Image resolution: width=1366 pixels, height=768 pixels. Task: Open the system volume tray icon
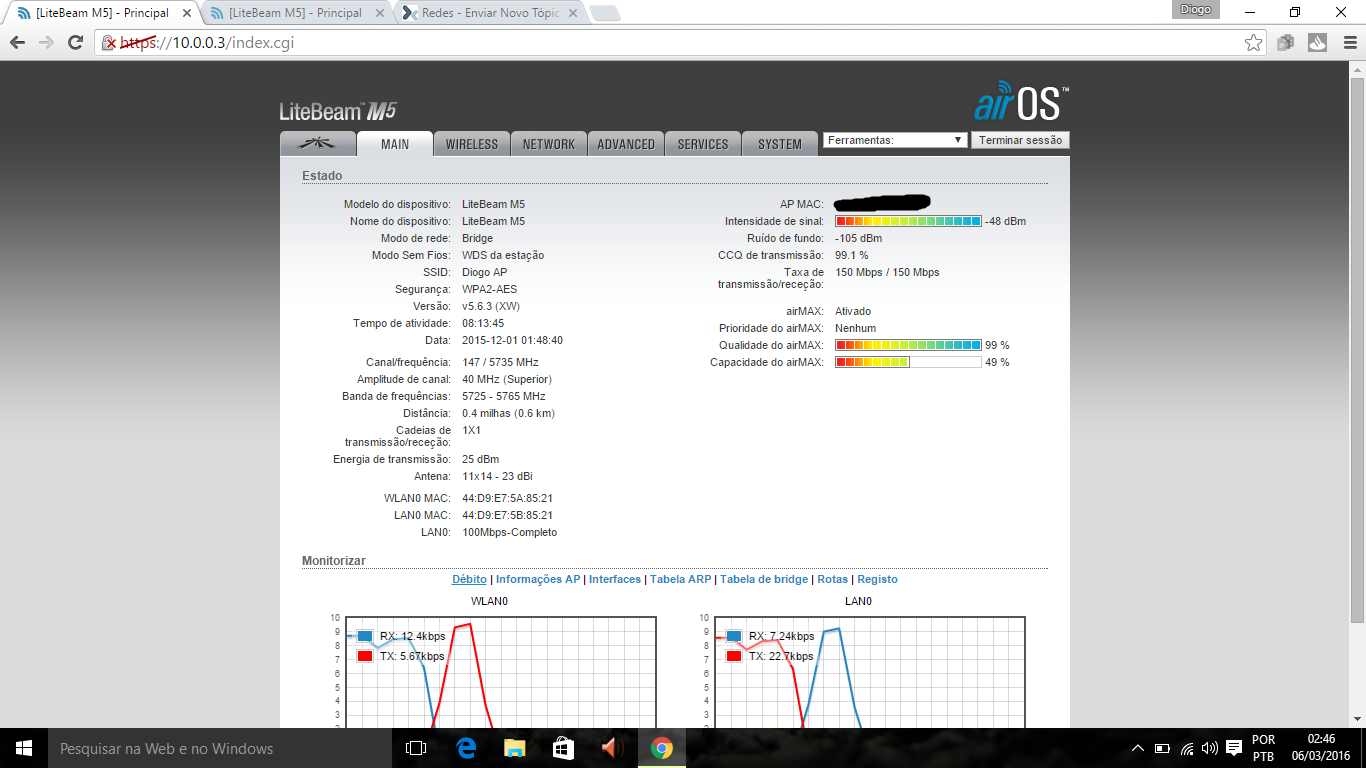1210,748
